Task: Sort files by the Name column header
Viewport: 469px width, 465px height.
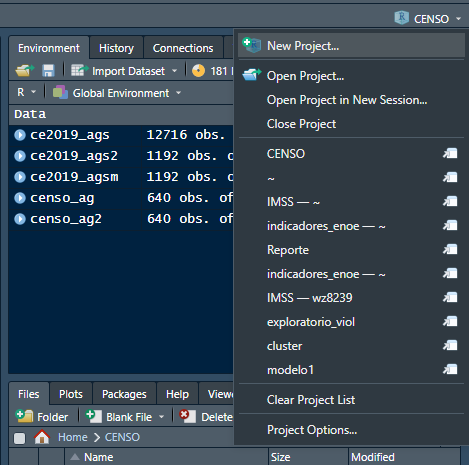Action: click(x=99, y=457)
